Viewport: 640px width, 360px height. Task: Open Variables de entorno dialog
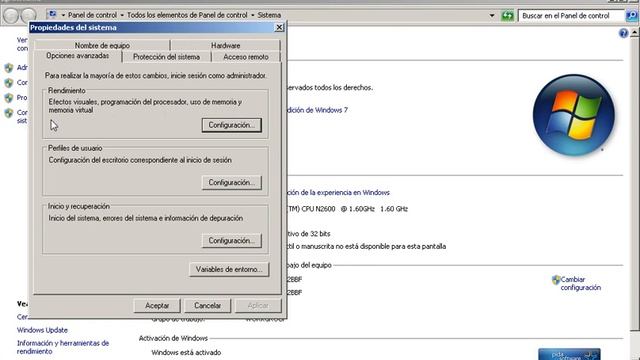pos(229,269)
